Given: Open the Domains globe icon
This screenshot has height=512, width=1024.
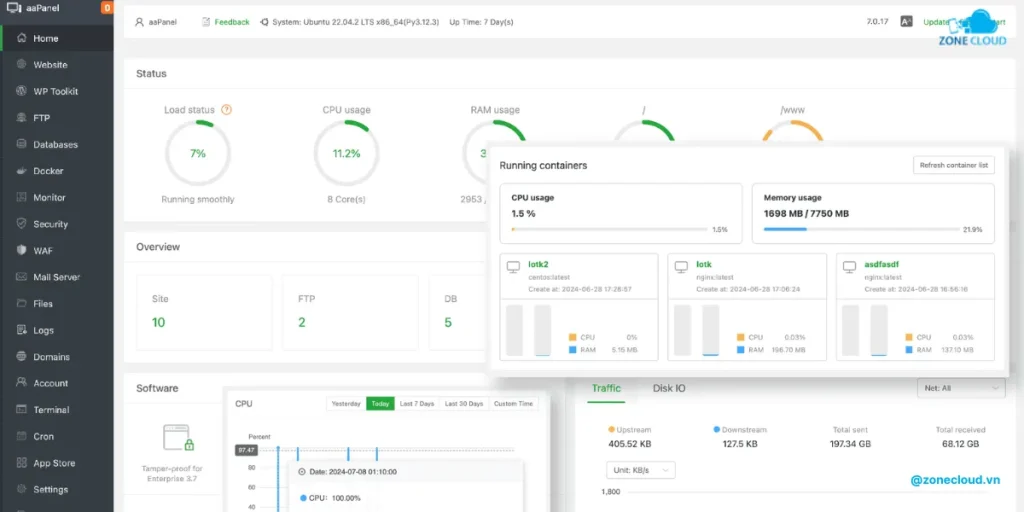Looking at the screenshot, I should click(x=22, y=357).
